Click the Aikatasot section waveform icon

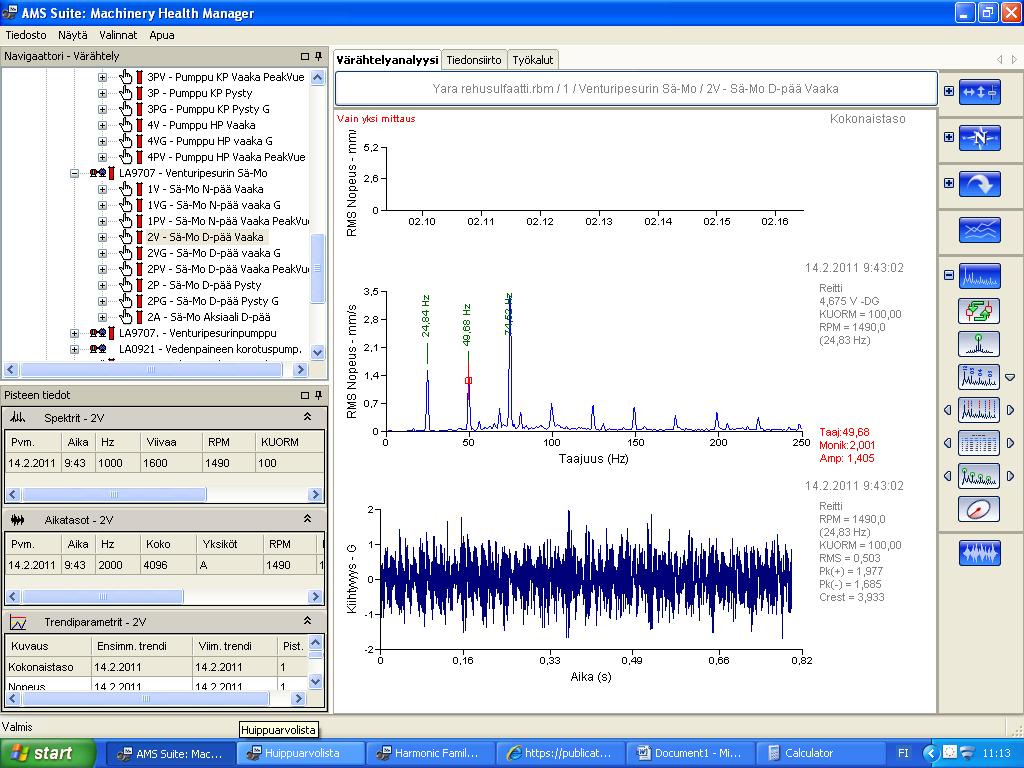click(18, 520)
